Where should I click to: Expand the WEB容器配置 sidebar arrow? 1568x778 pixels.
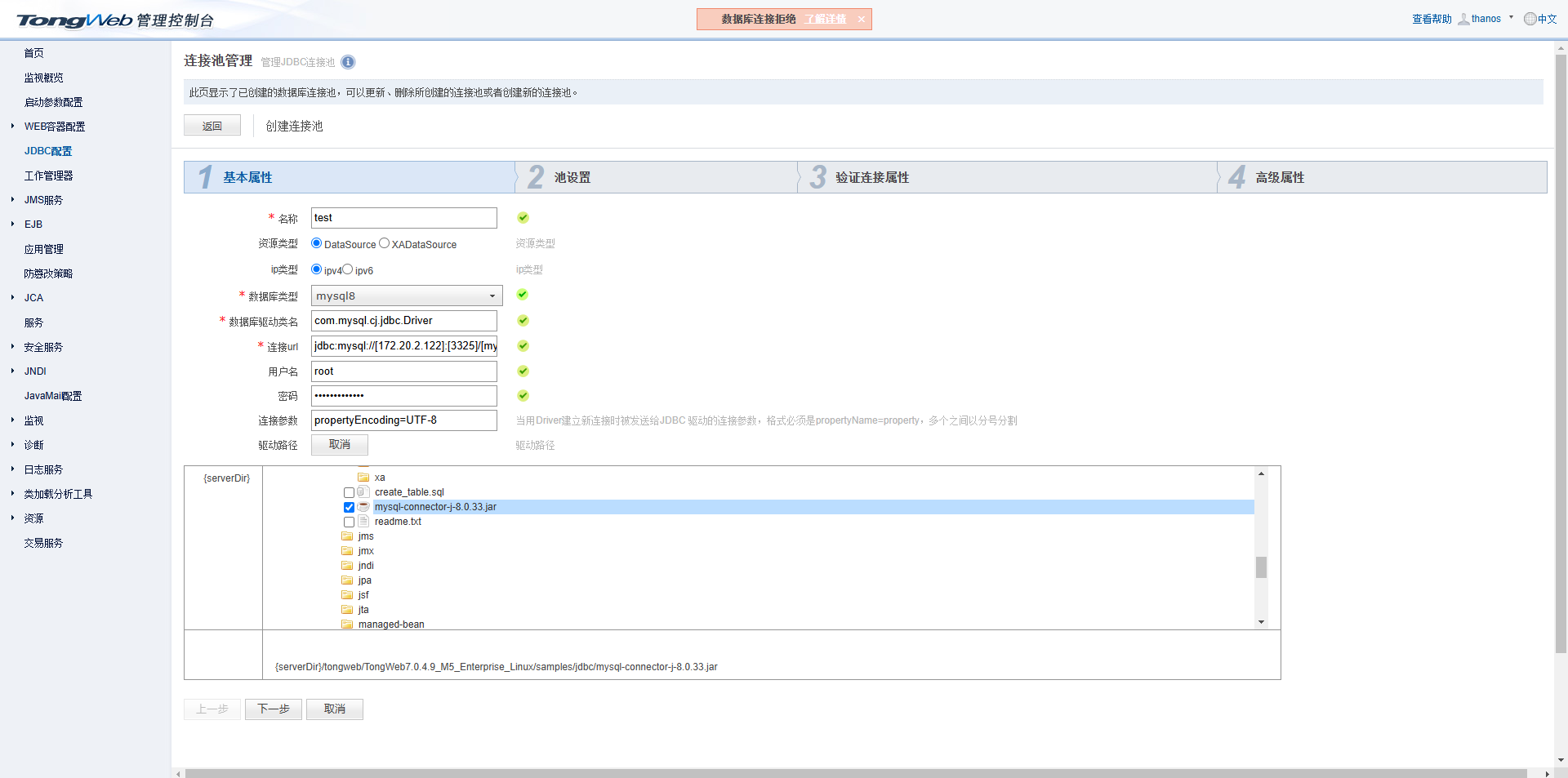[12, 126]
